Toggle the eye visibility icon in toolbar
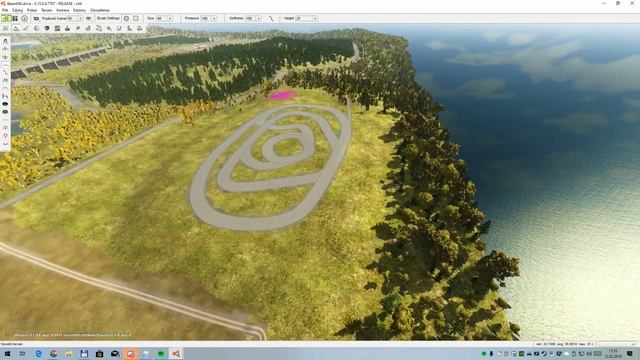This screenshot has height=360, width=640. pos(88,18)
